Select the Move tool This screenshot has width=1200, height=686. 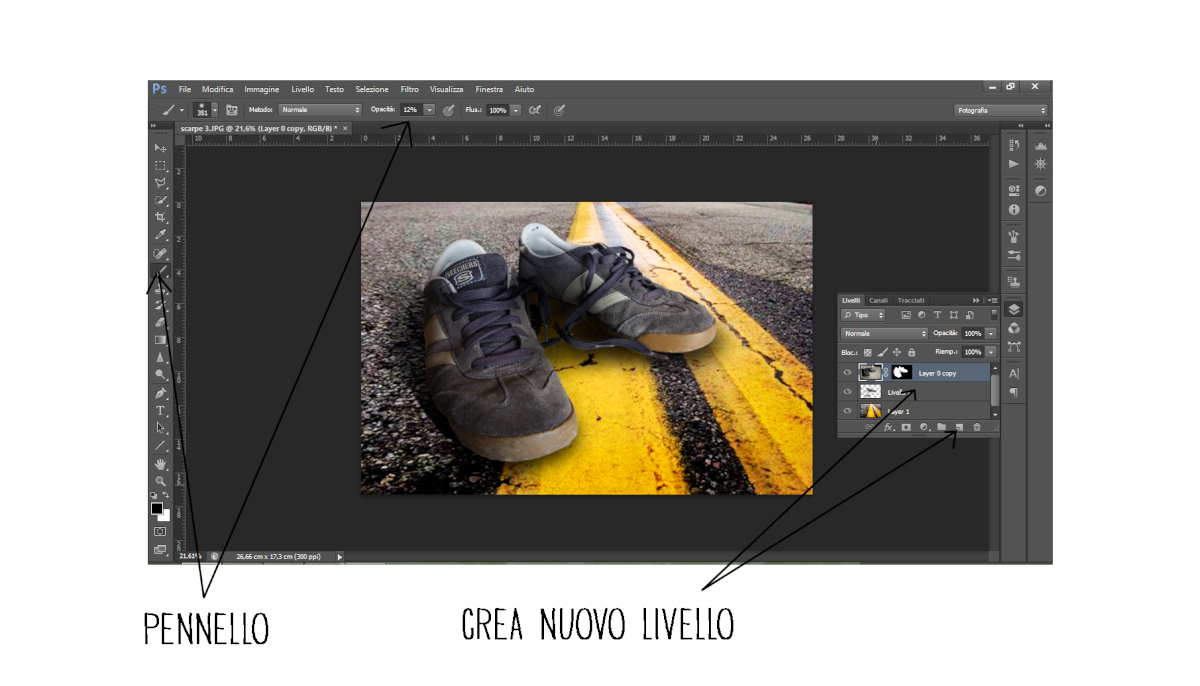tap(160, 148)
